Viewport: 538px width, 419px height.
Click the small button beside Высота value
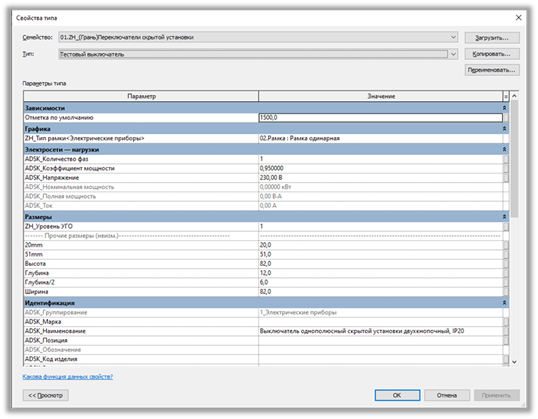coord(505,264)
